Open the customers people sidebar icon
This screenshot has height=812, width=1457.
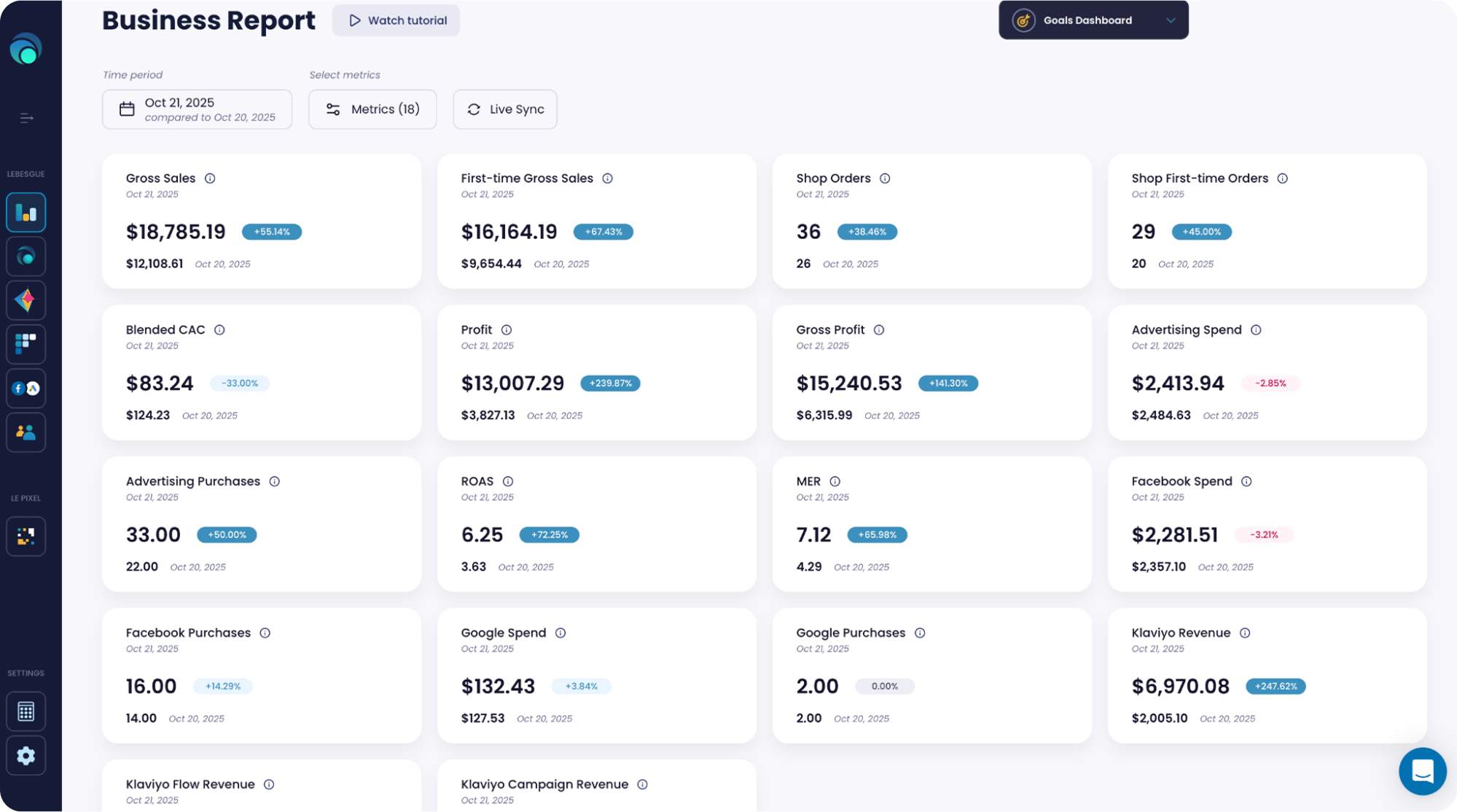[26, 433]
